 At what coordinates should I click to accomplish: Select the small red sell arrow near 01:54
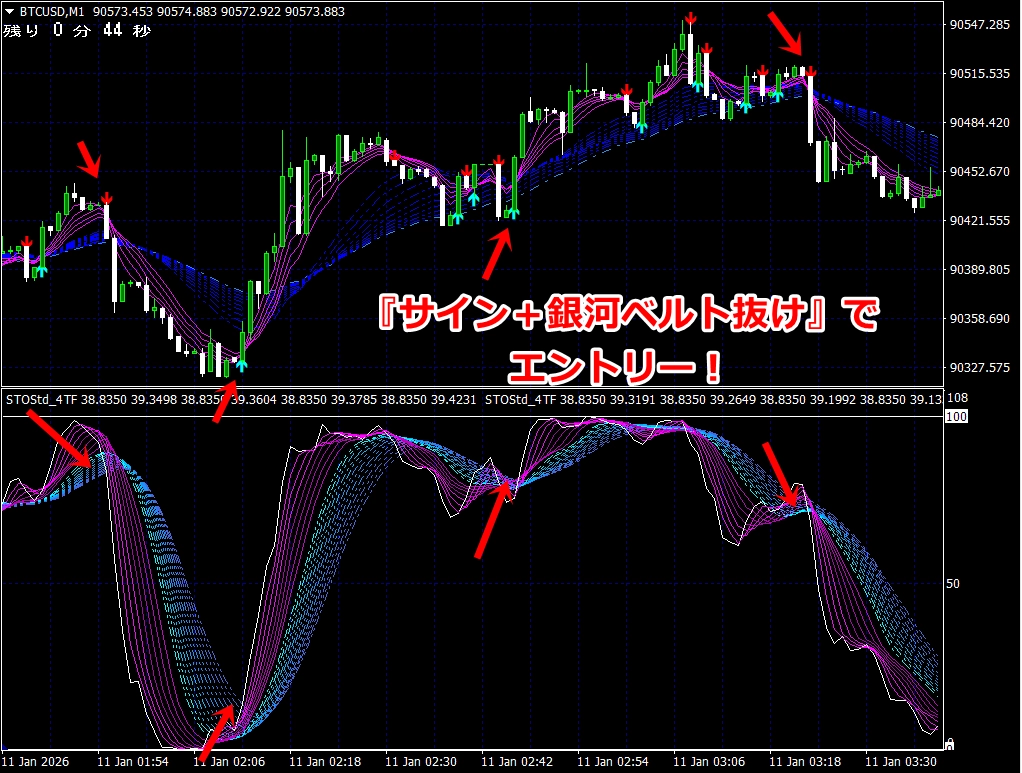[x=106, y=199]
